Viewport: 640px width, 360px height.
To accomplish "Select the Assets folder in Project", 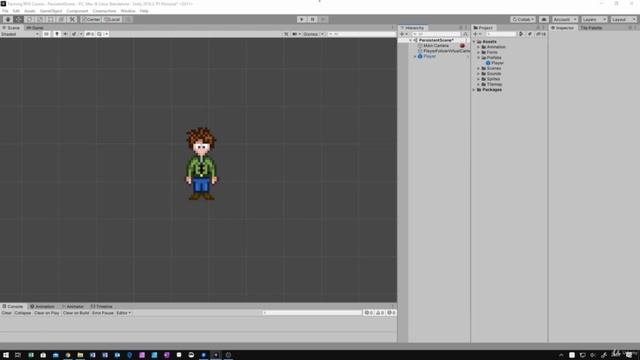I will [489, 42].
